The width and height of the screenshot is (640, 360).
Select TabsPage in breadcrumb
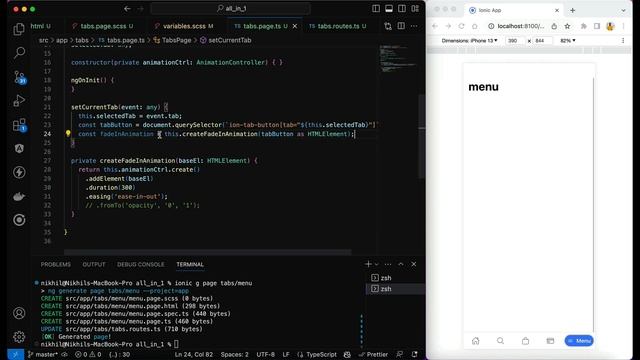click(176, 40)
